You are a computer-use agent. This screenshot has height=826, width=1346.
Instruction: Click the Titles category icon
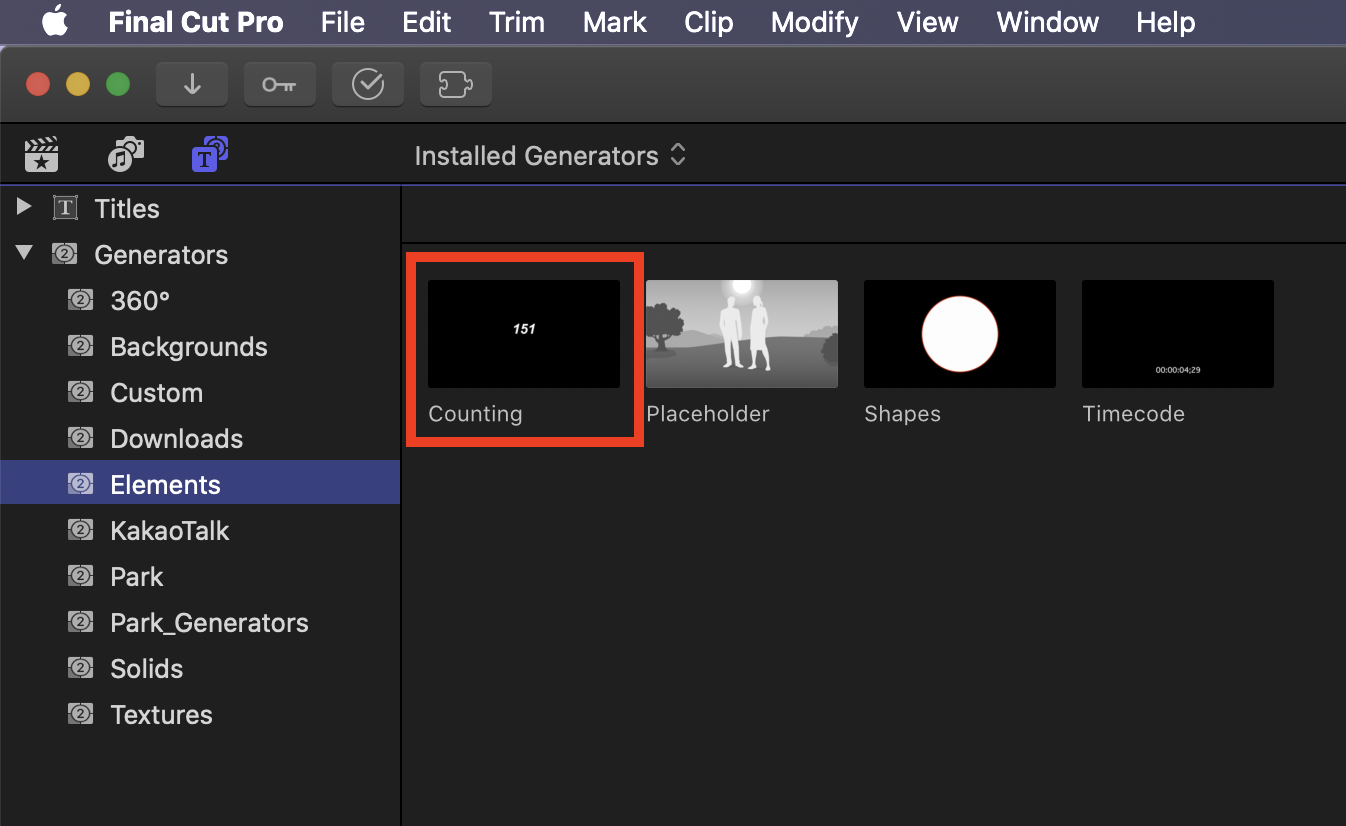[65, 208]
